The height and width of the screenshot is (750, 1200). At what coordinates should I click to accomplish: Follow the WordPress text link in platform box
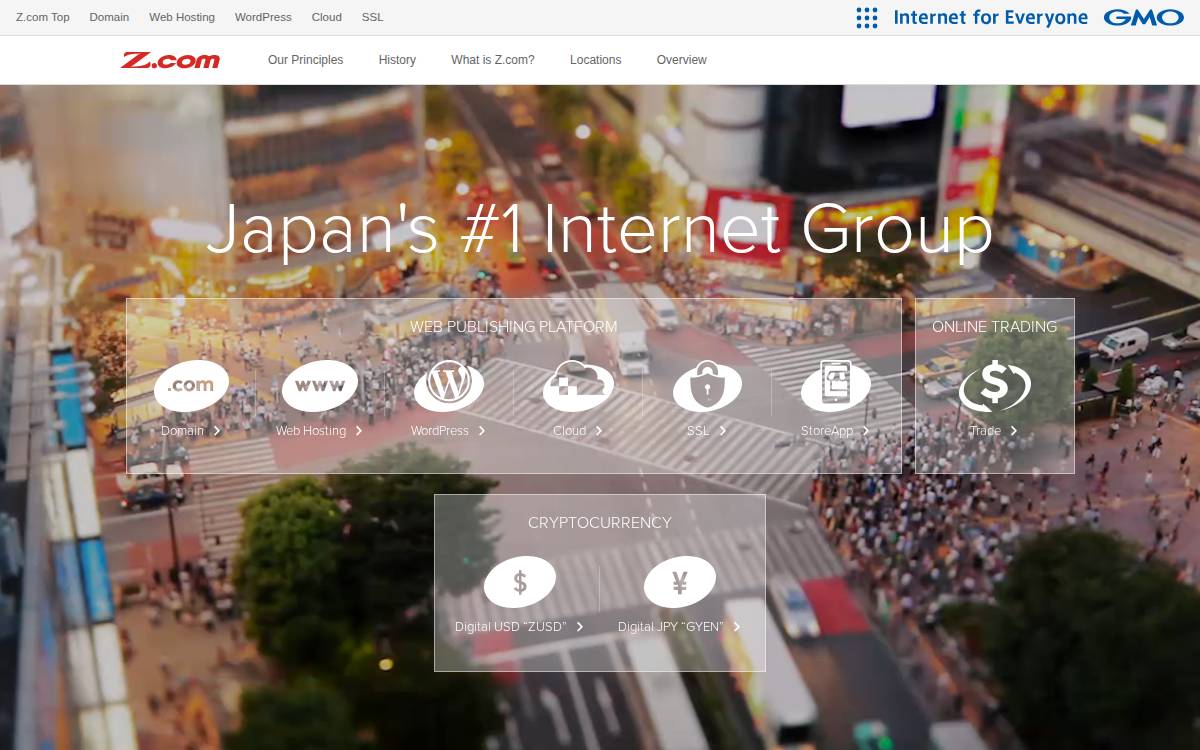pyautogui.click(x=440, y=431)
